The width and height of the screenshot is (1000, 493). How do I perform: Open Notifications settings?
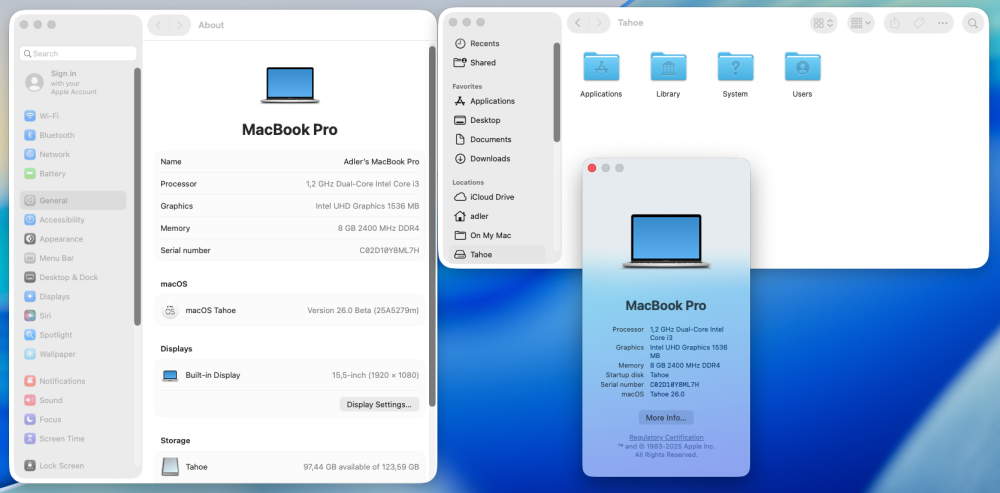coord(73,381)
